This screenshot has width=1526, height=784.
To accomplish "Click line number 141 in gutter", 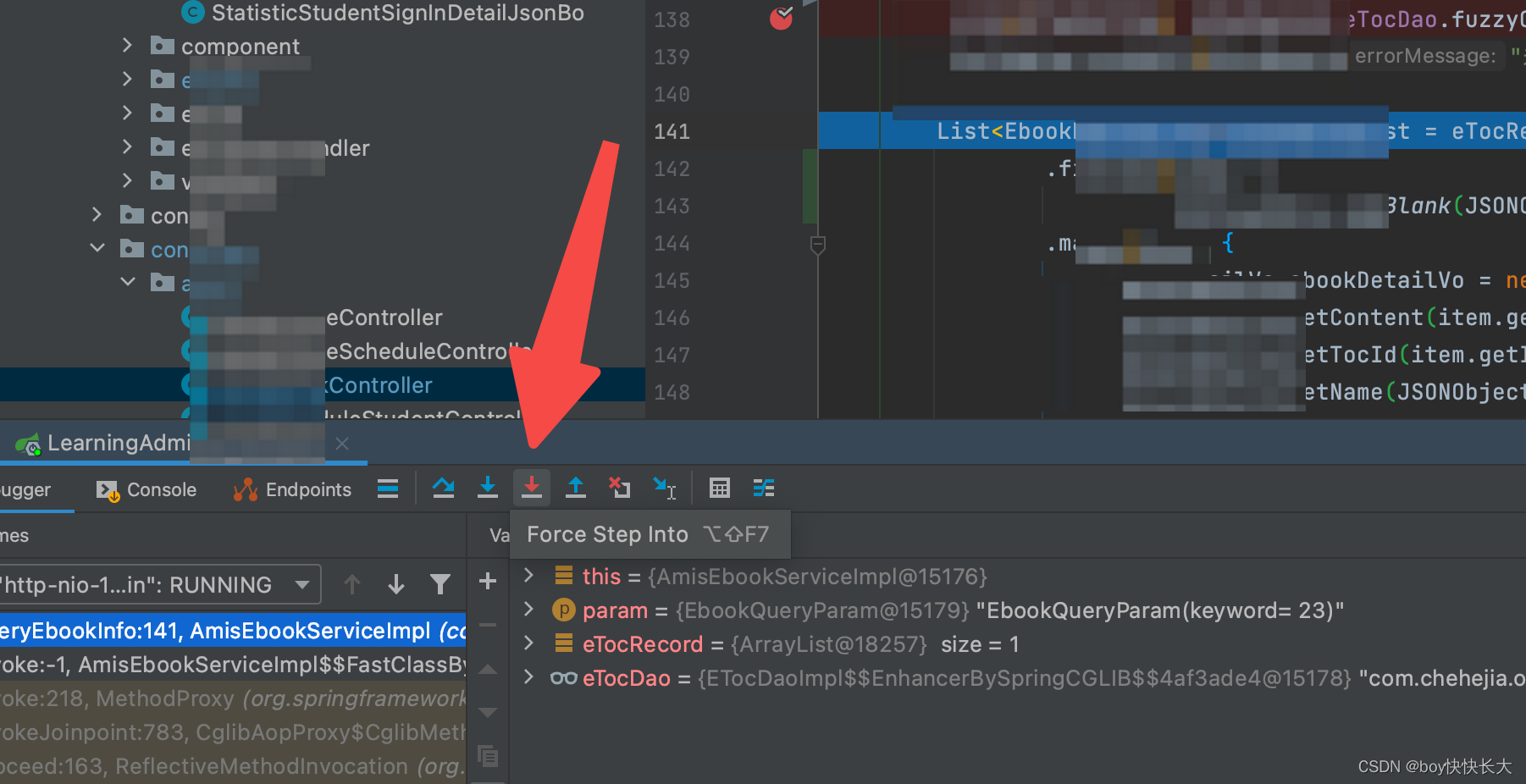I will tap(672, 131).
